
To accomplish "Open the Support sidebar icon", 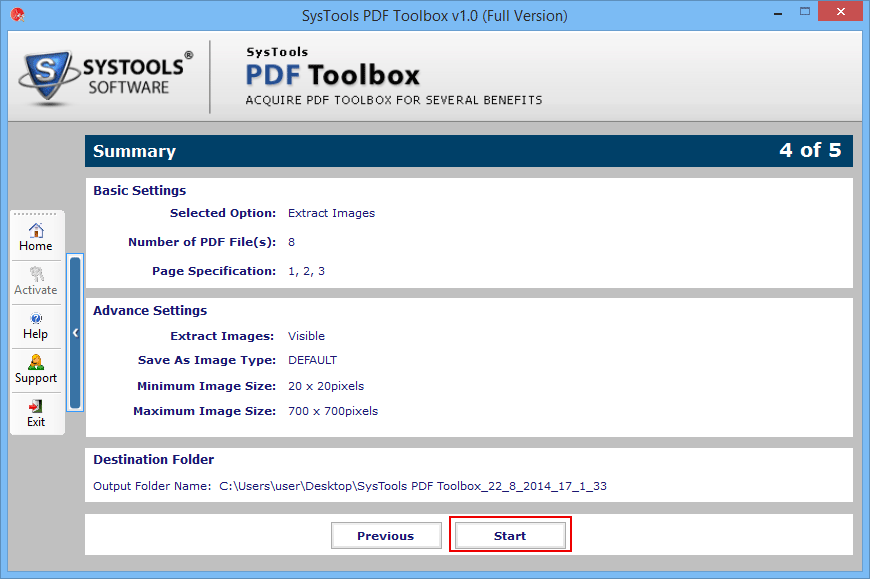I will 36,369.
